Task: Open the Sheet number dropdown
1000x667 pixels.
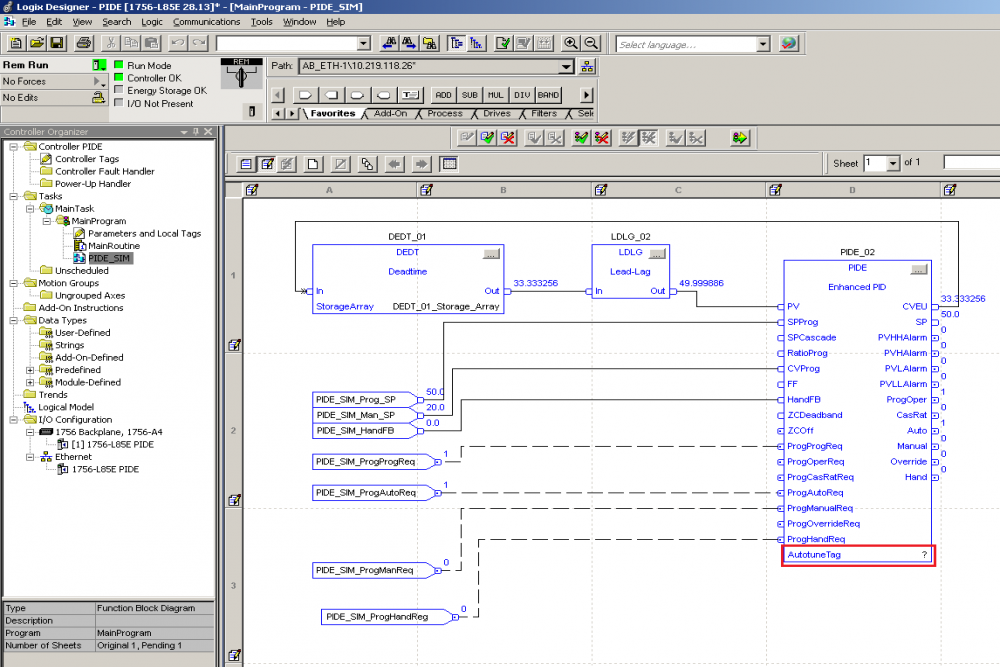Action: [x=893, y=163]
